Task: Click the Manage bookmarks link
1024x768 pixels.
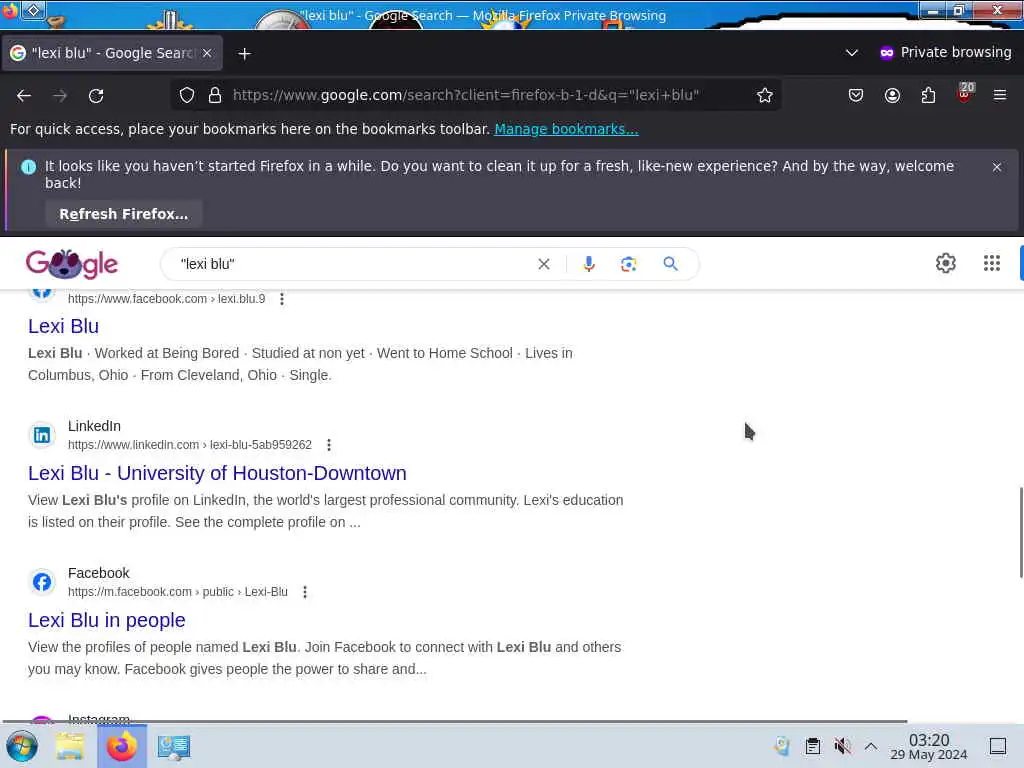Action: tap(566, 129)
